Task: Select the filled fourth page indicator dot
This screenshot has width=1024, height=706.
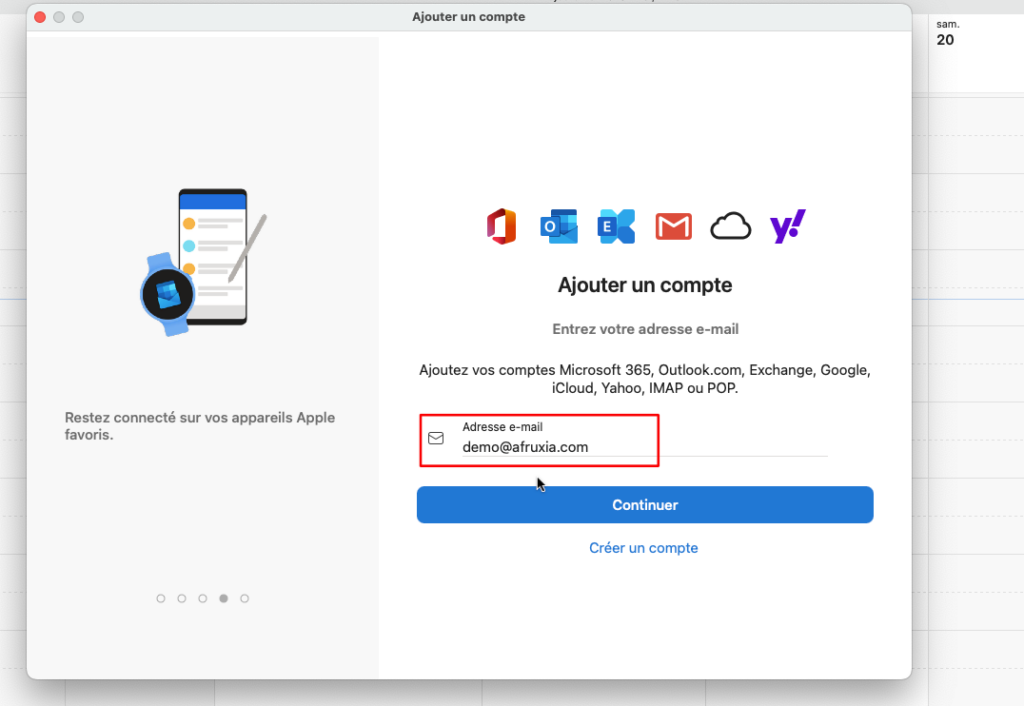Action: [x=224, y=598]
